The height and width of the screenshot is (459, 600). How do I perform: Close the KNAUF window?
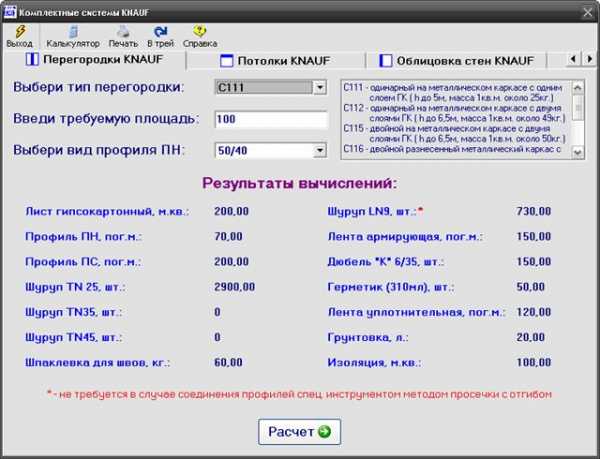click(x=587, y=13)
